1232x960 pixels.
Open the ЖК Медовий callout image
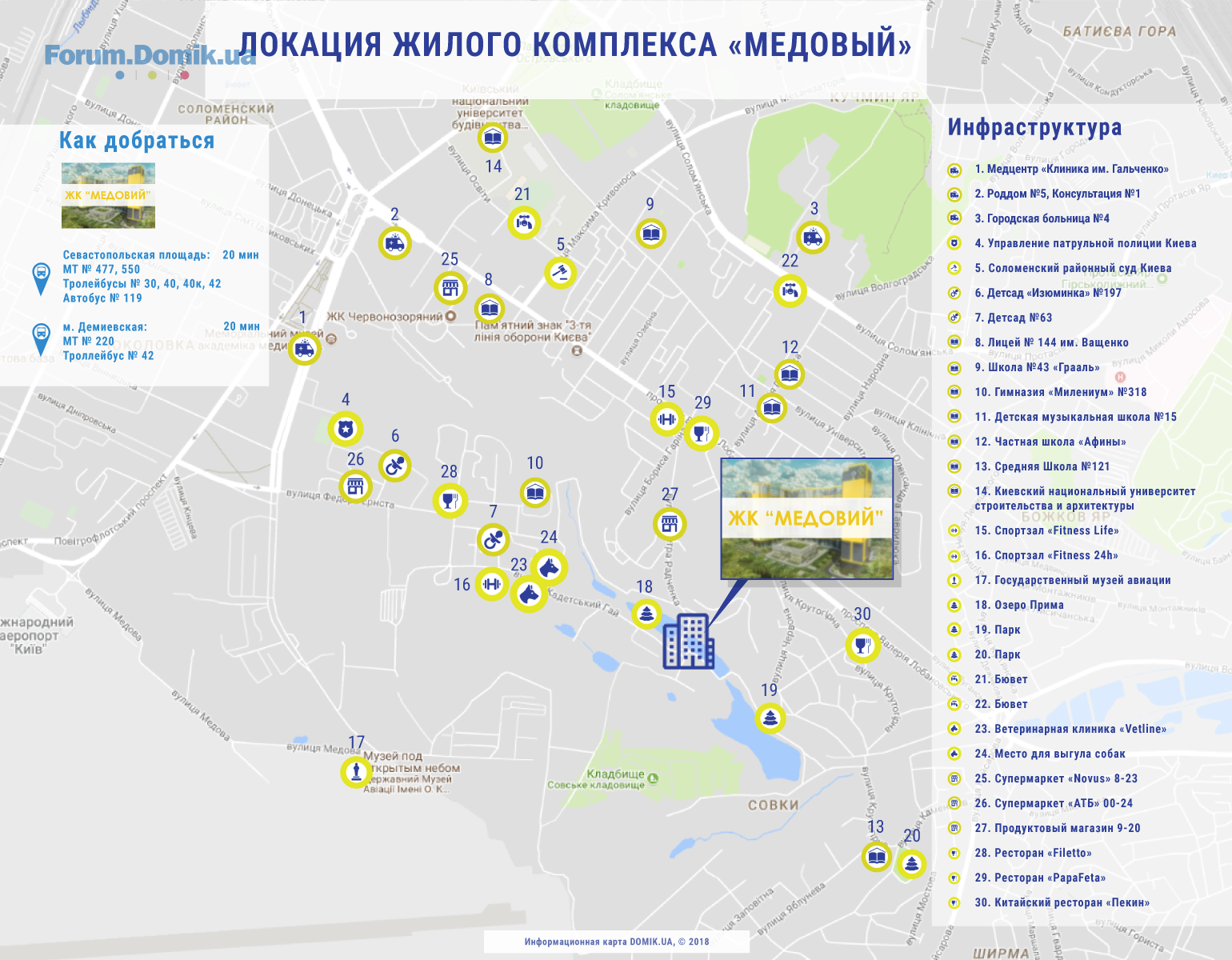click(806, 518)
